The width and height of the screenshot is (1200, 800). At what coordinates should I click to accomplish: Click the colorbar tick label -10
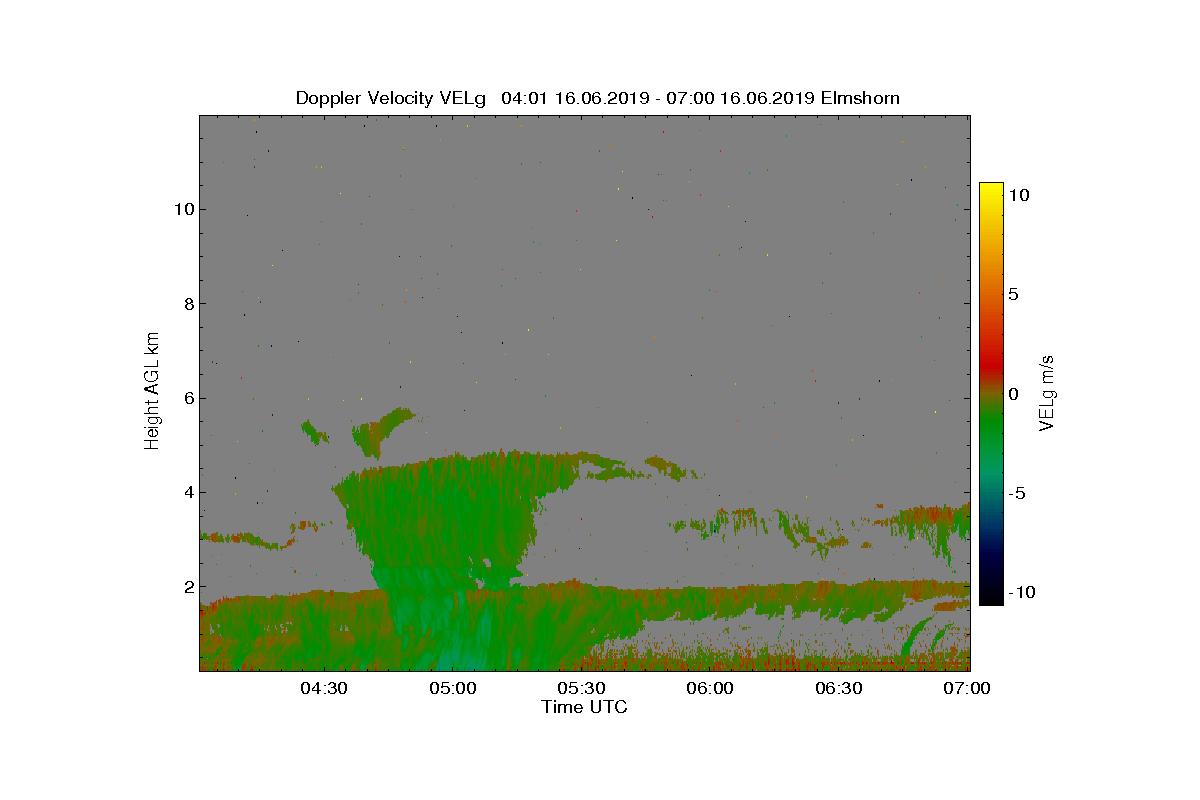pos(1021,592)
